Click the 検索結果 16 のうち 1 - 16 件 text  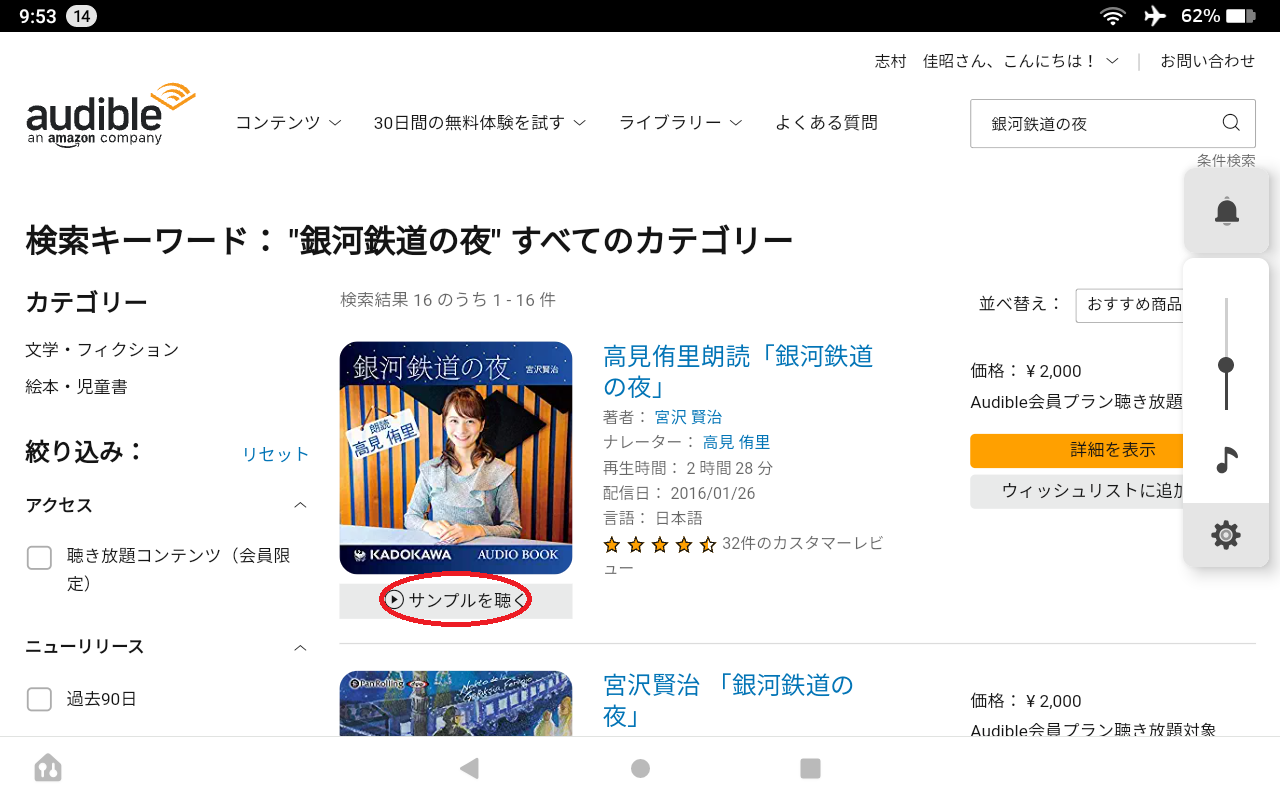448,300
